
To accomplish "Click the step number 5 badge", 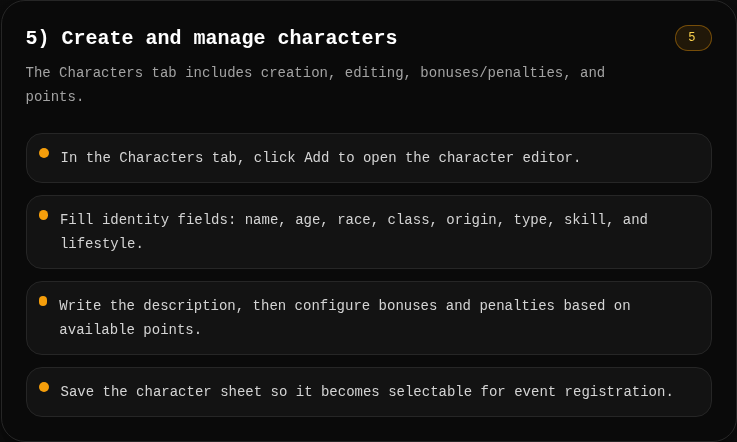I will 693,38.
